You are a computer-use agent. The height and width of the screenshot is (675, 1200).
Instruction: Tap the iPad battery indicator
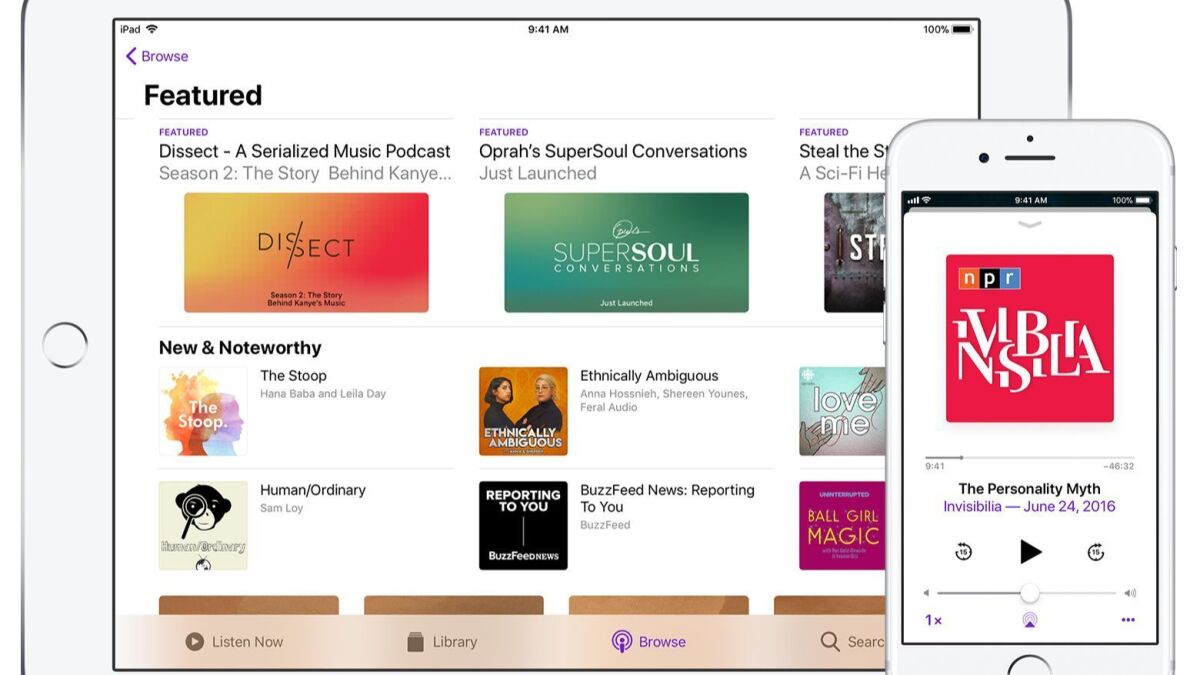coord(962,30)
